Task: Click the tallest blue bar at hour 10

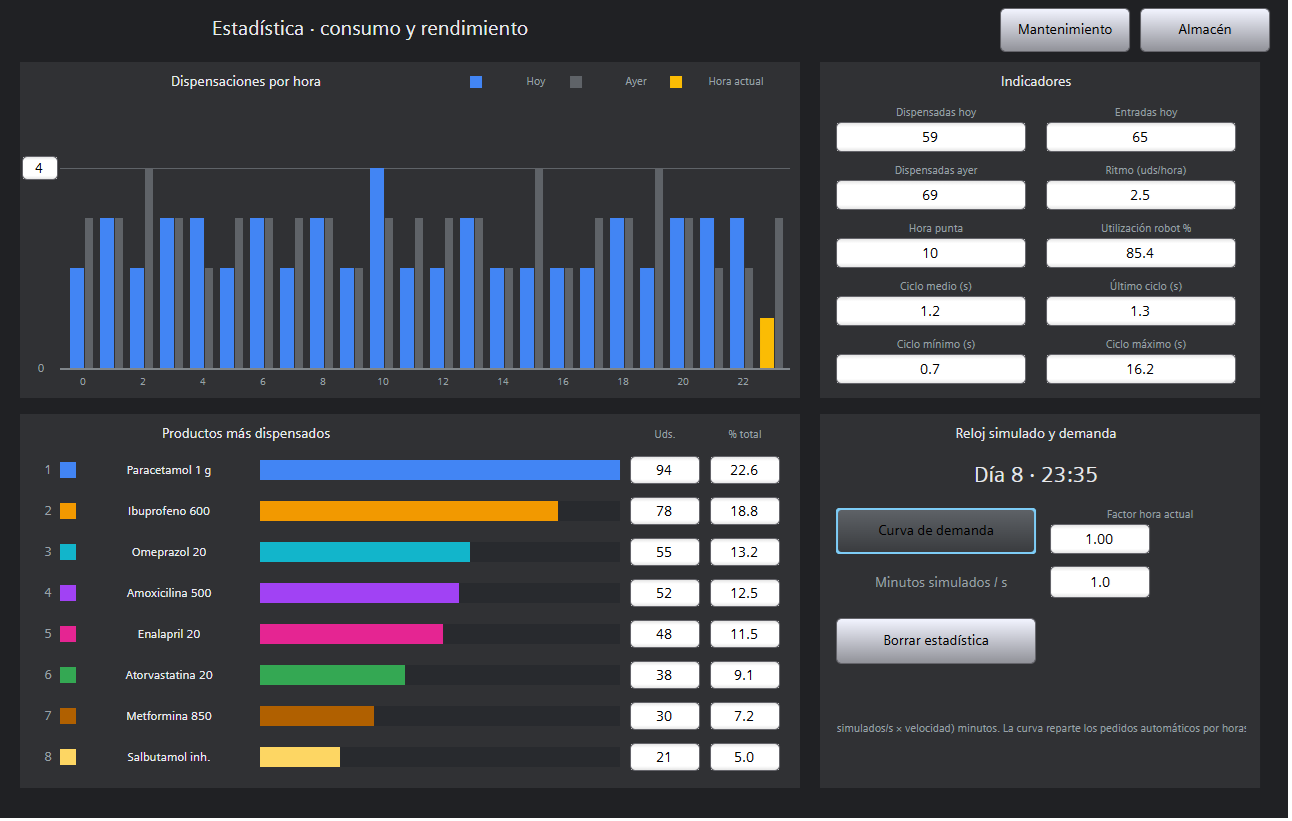Action: click(x=377, y=268)
